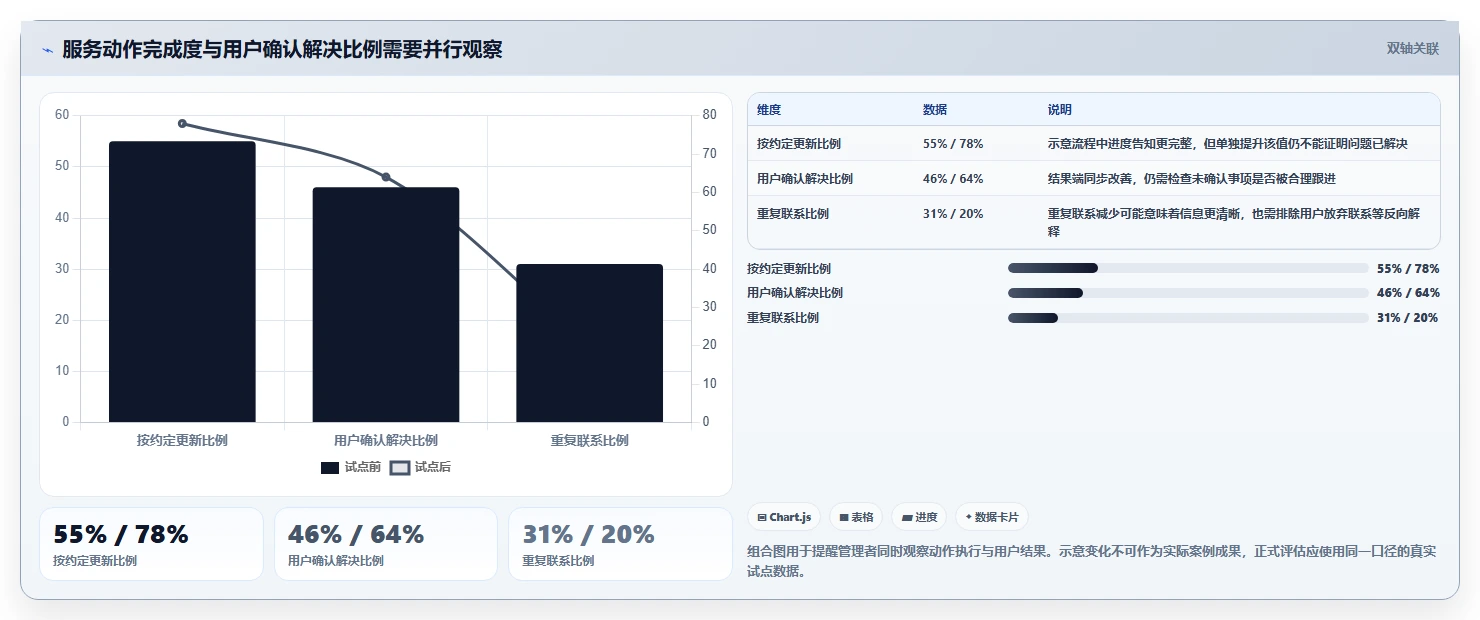Click the dark bar for 按约定更新比例
This screenshot has width=1480, height=620.
tap(182, 282)
